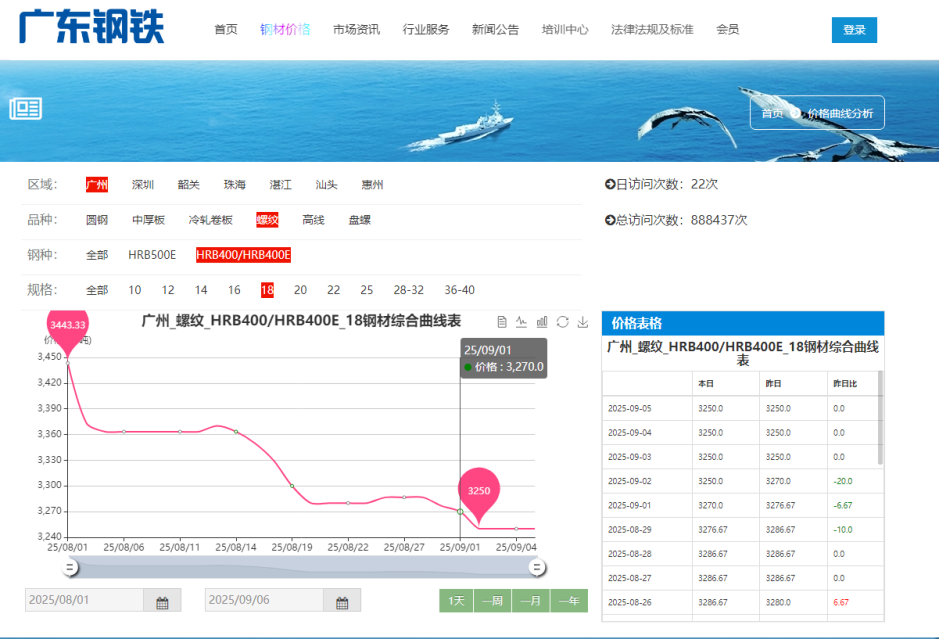This screenshot has height=639, width=939.
Task: Go to 法律法规及标准 menu item
Action: 652,30
